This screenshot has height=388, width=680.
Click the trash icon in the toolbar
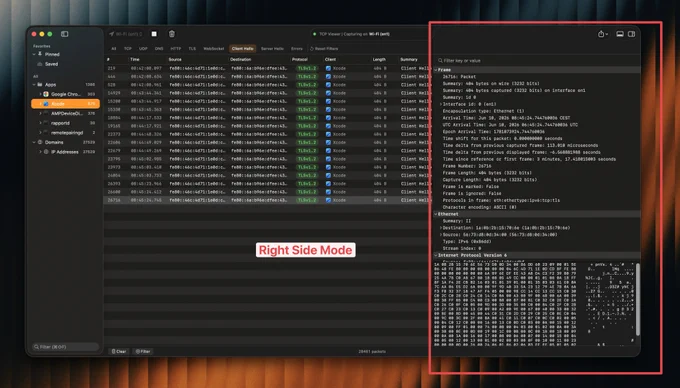pos(172,34)
